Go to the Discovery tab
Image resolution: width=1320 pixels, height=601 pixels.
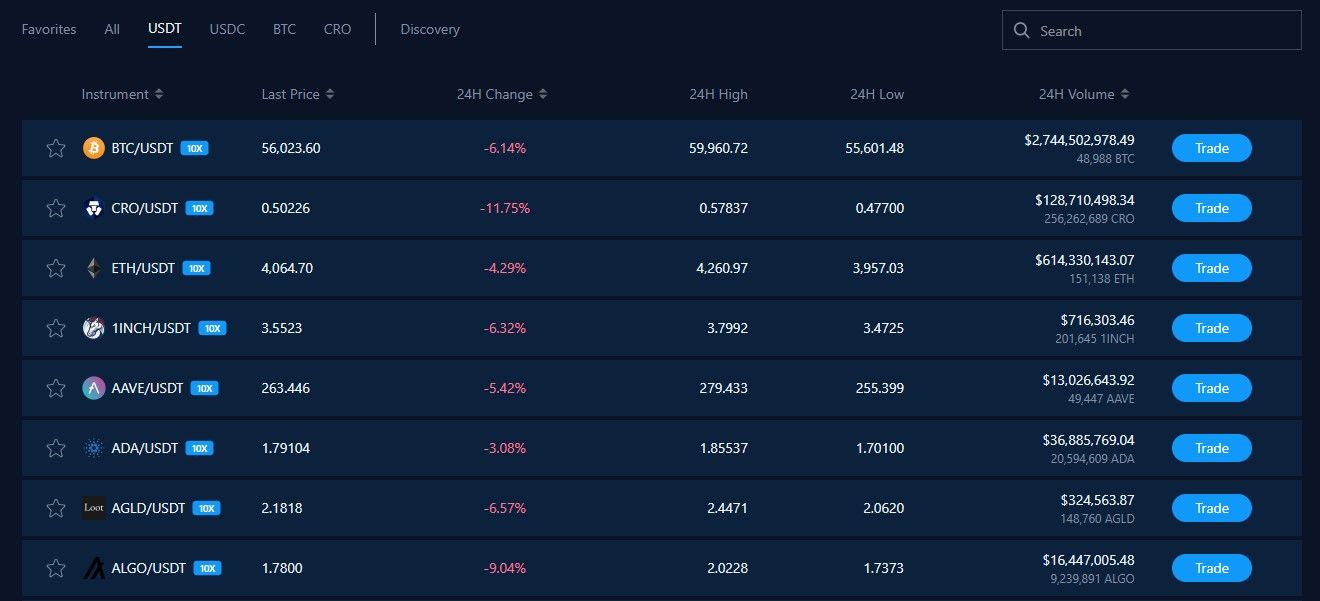coord(430,29)
